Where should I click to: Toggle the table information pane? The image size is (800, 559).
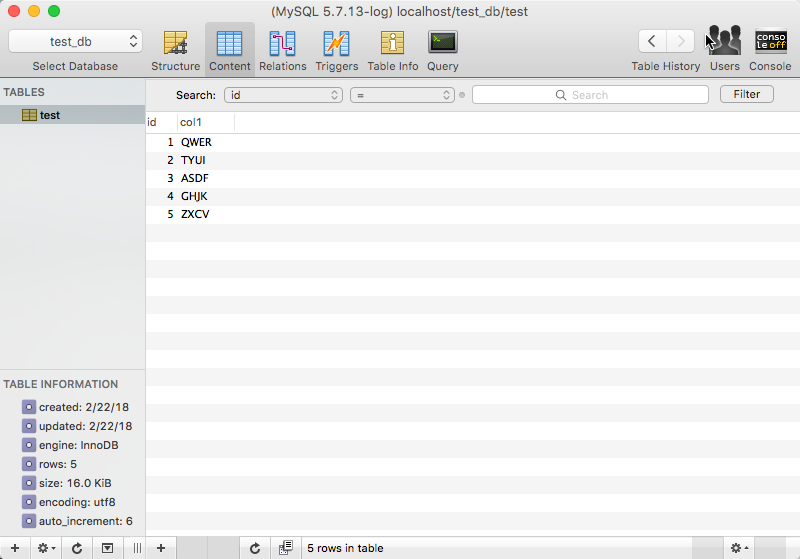[x=107, y=548]
